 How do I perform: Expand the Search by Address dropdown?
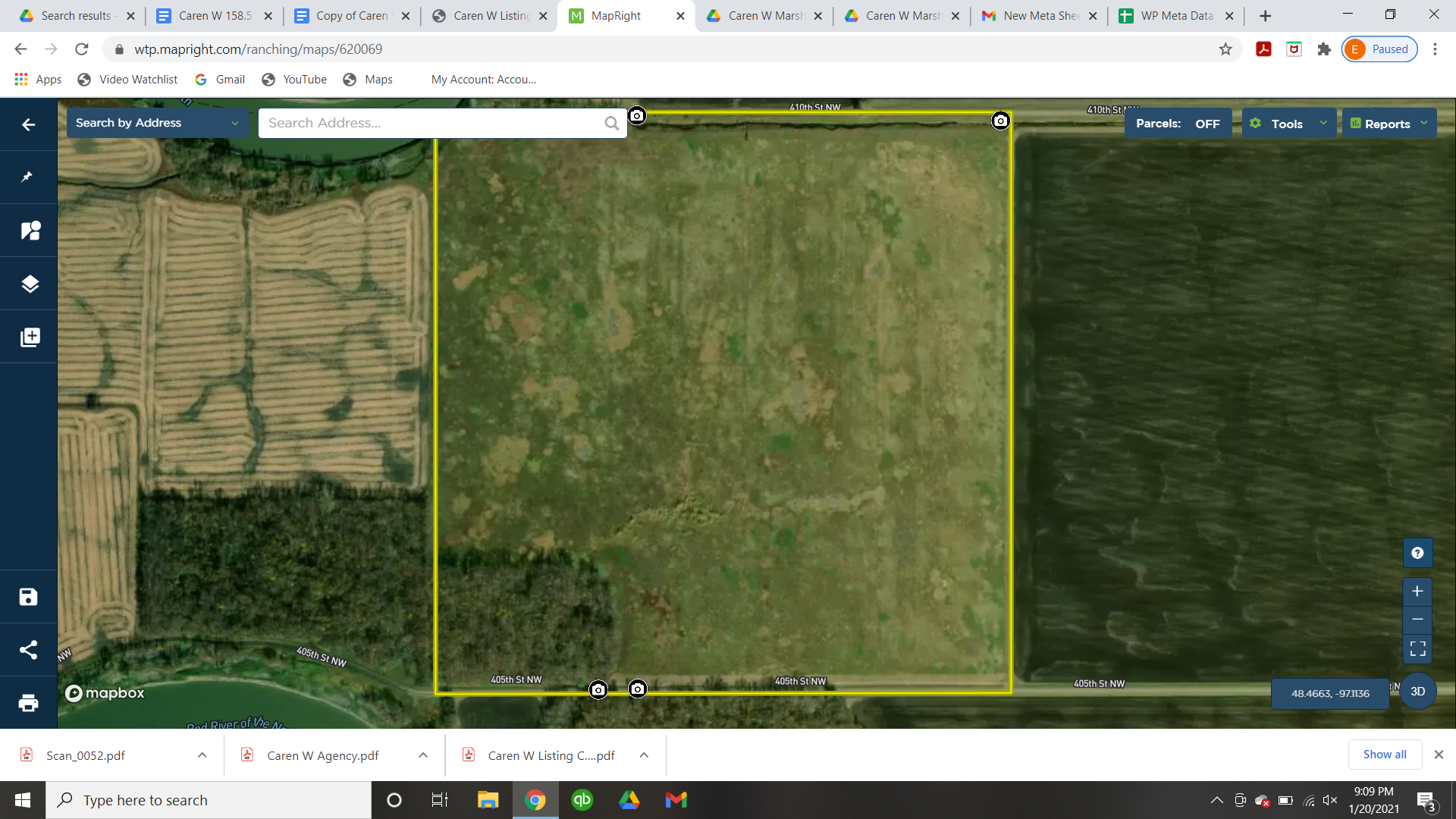click(x=157, y=123)
